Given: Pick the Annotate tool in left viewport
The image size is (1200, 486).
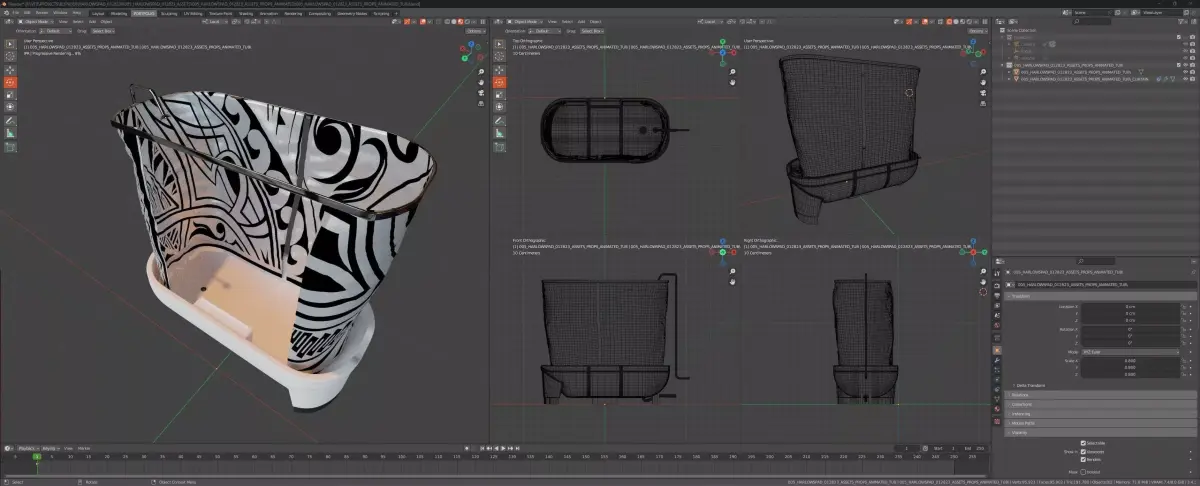Looking at the screenshot, I should pyautogui.click(x=10, y=120).
